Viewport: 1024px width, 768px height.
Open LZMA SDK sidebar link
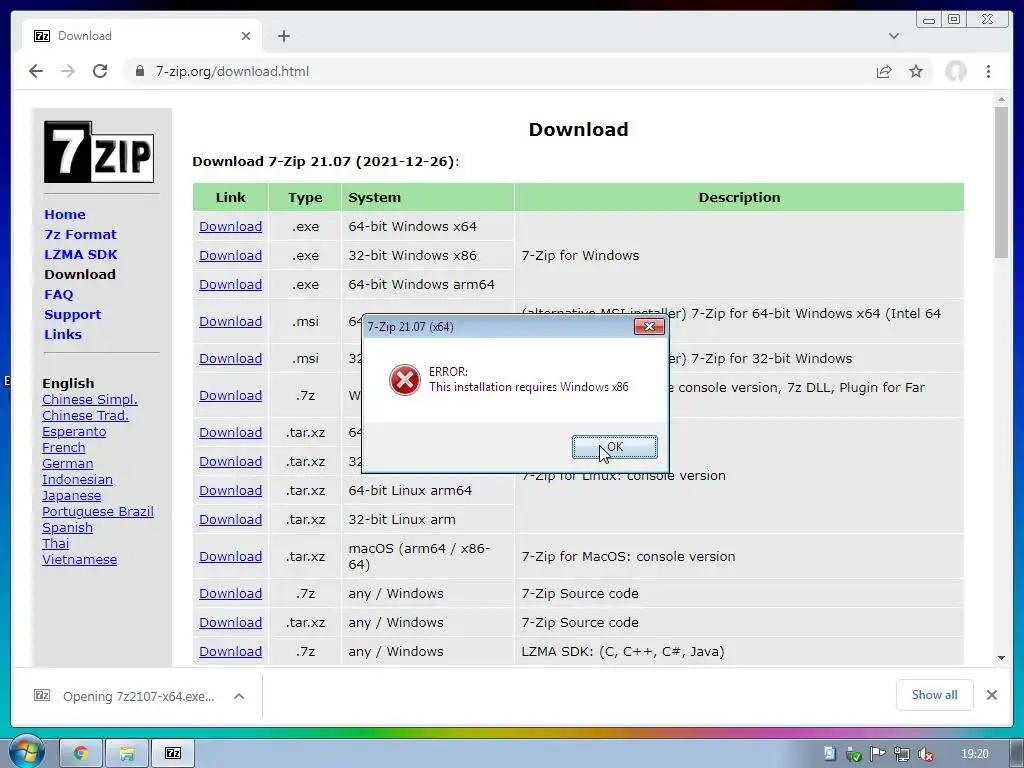coord(81,255)
